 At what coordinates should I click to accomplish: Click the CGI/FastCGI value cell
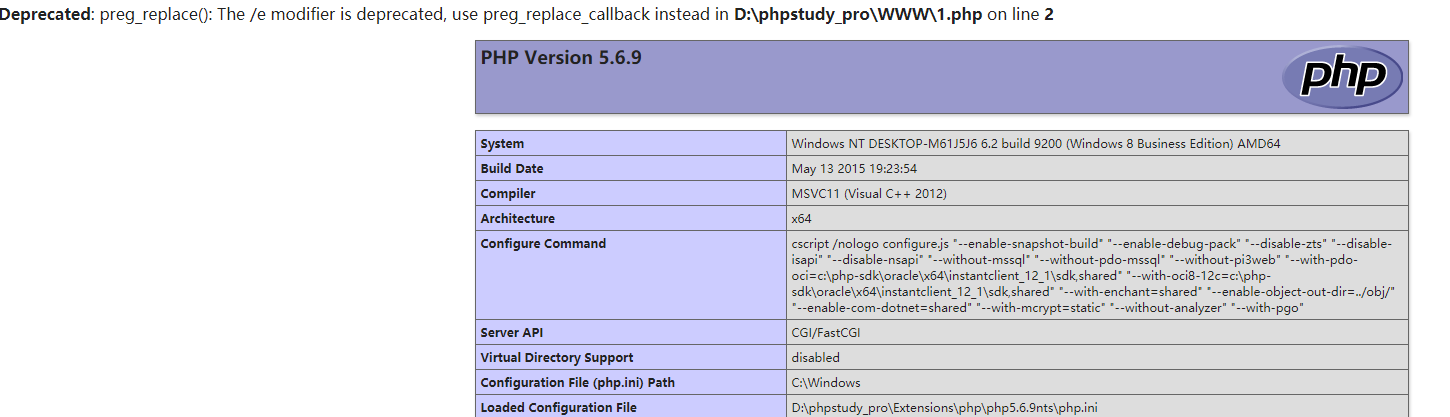(x=825, y=333)
